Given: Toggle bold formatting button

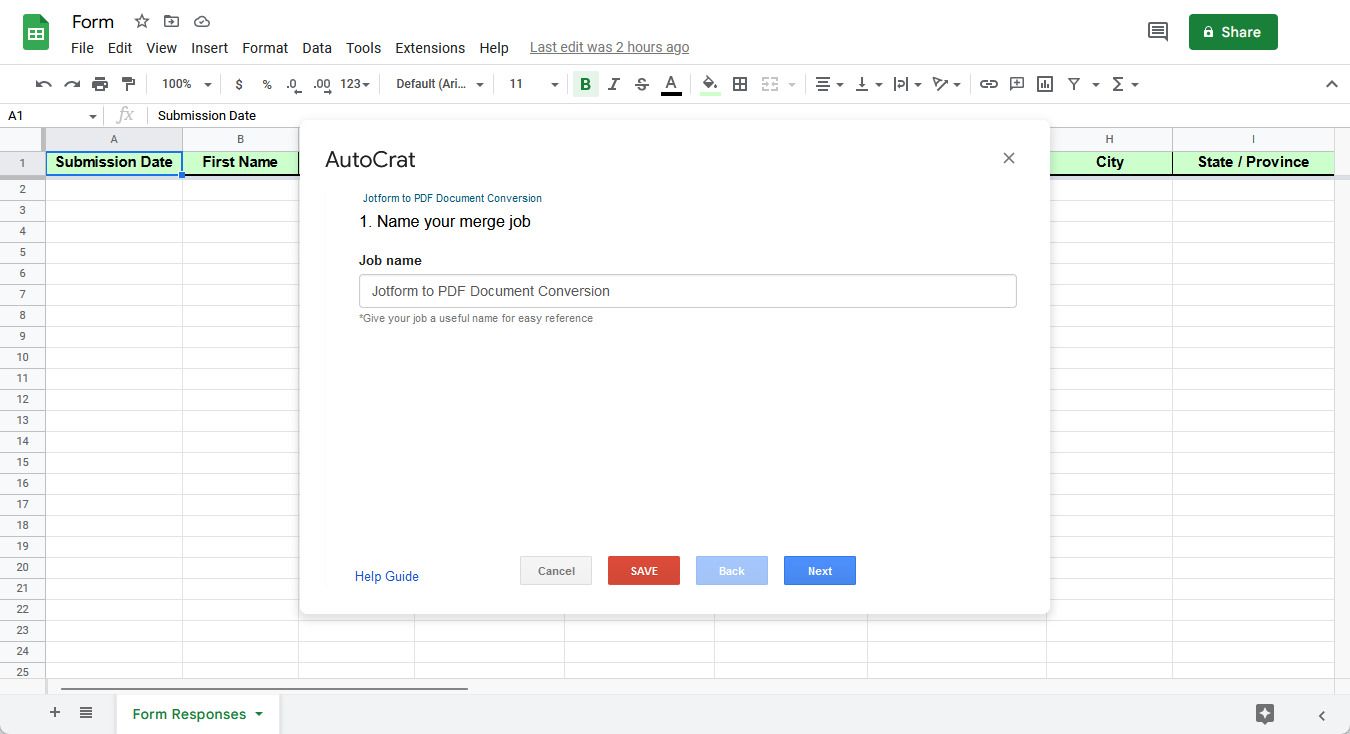Looking at the screenshot, I should [x=585, y=84].
